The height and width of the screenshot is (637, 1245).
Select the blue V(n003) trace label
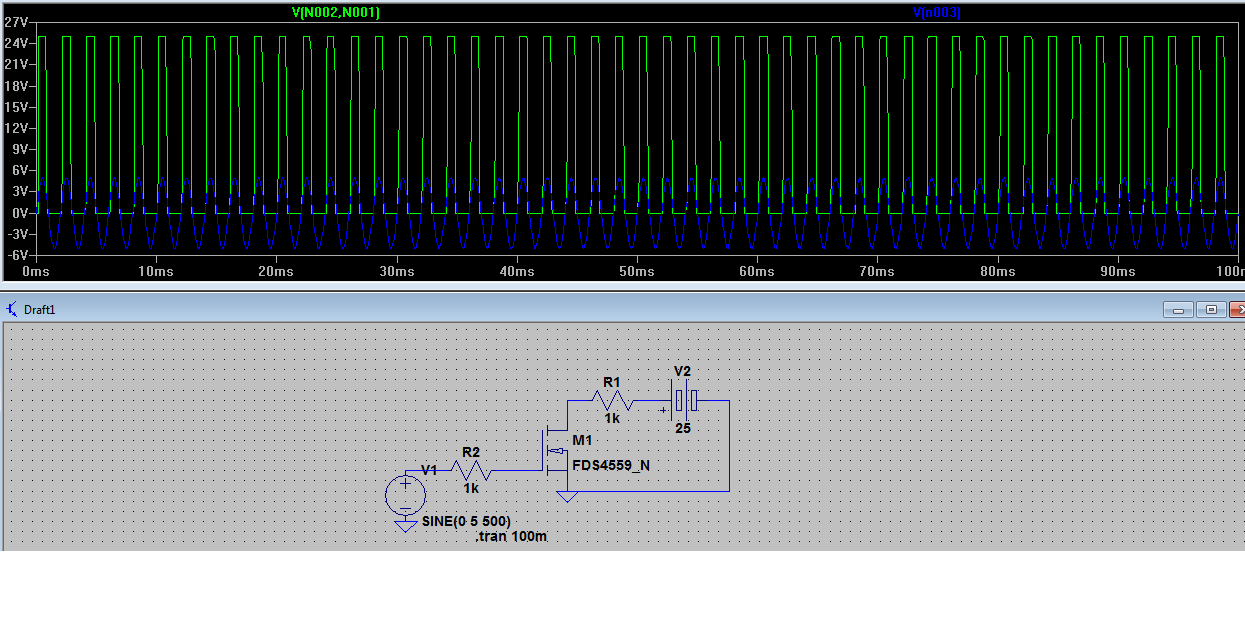click(x=937, y=12)
